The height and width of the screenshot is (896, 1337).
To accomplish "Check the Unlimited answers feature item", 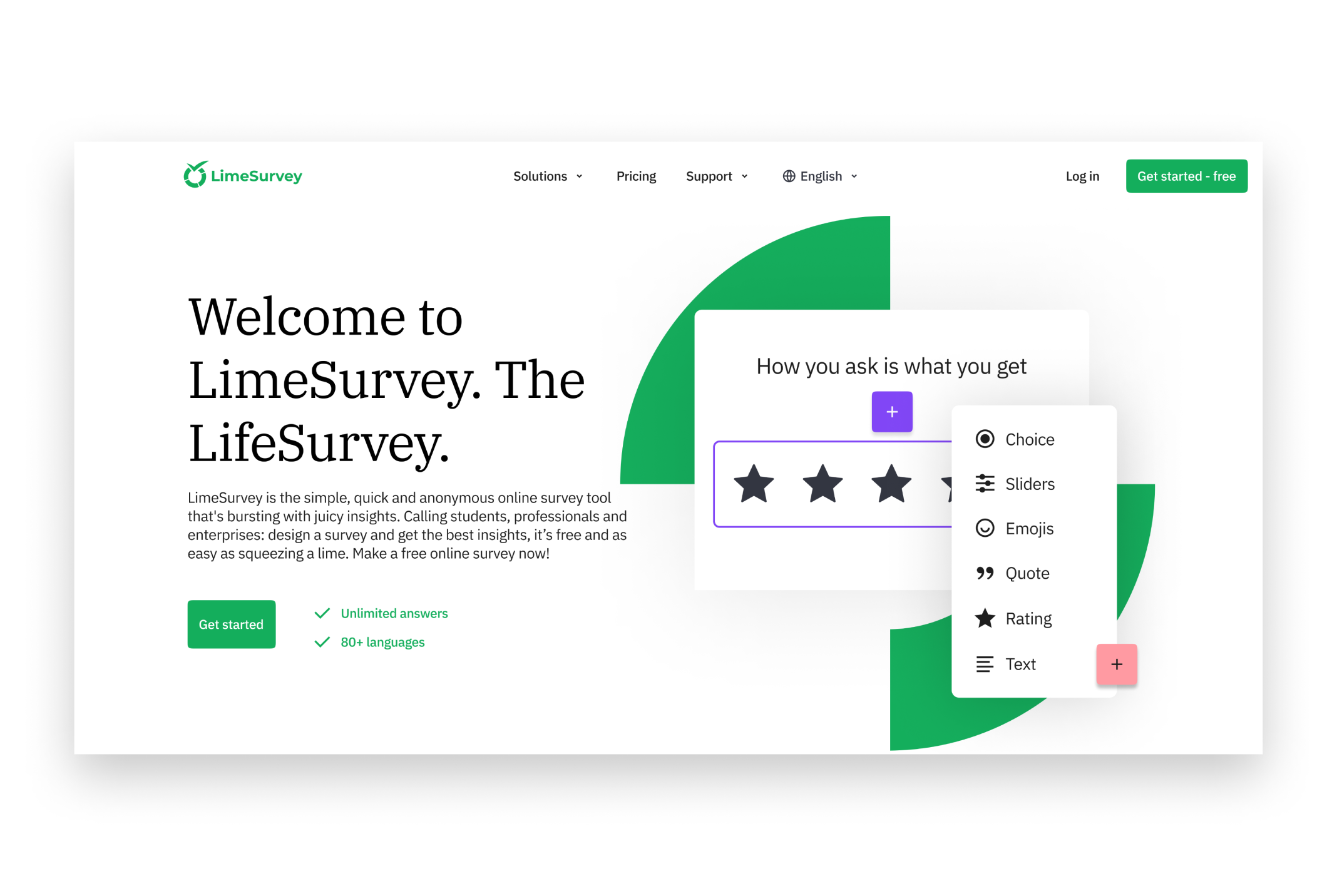I will [x=381, y=612].
